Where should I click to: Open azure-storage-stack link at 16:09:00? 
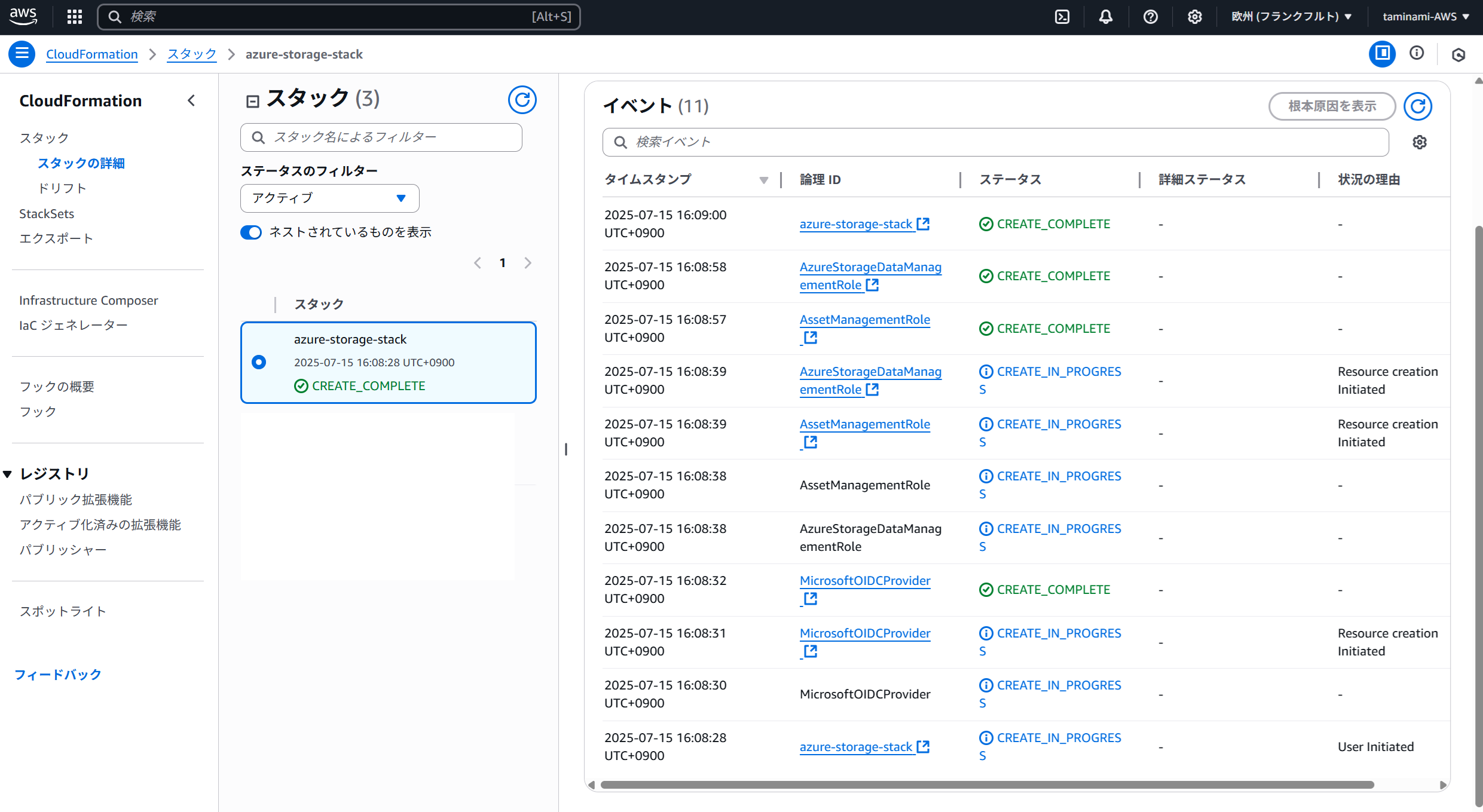[856, 224]
